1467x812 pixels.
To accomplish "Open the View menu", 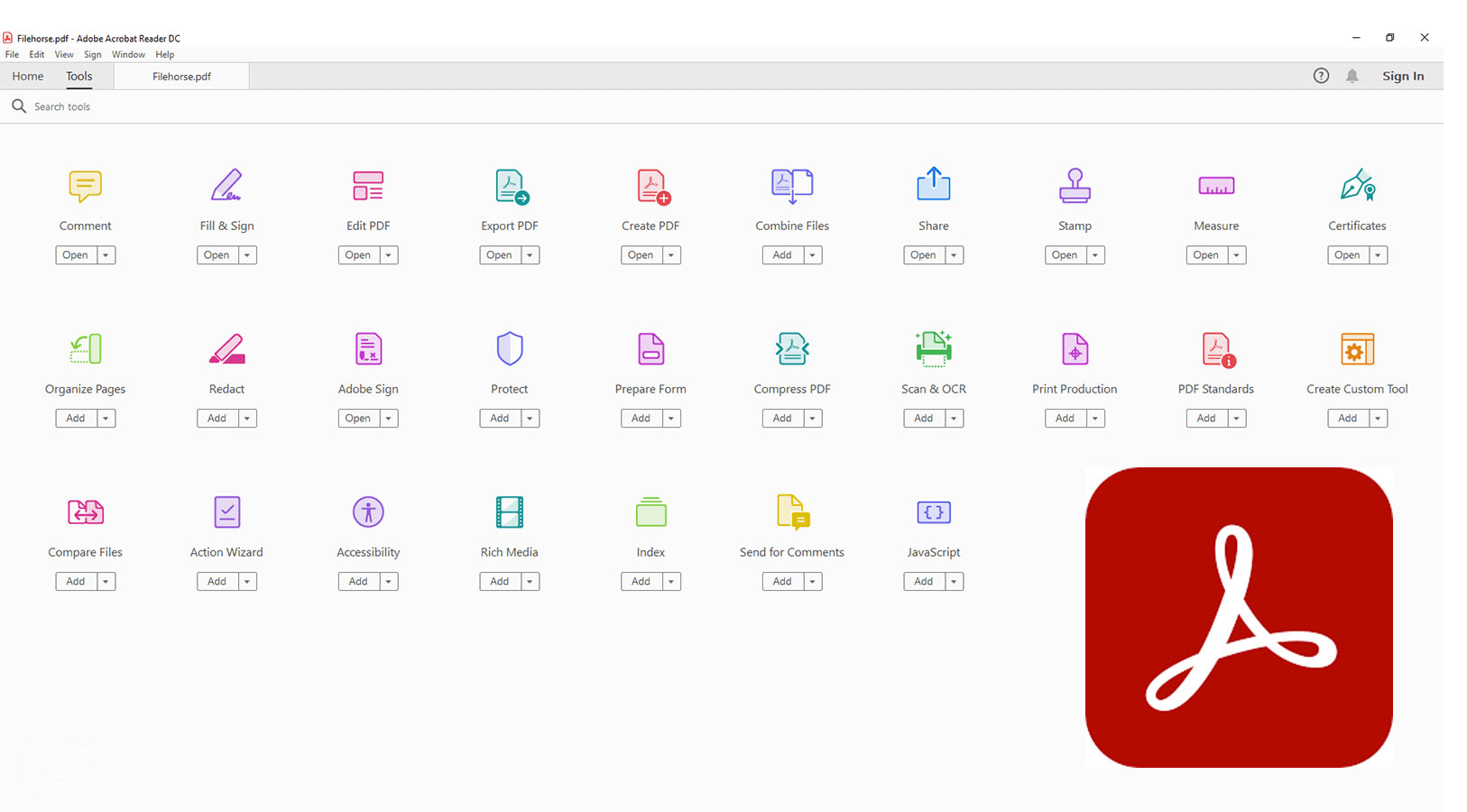I will 63,54.
